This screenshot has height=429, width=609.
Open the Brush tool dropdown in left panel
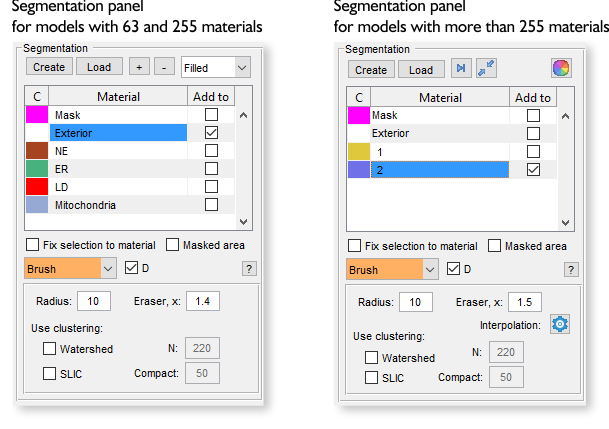click(71, 269)
